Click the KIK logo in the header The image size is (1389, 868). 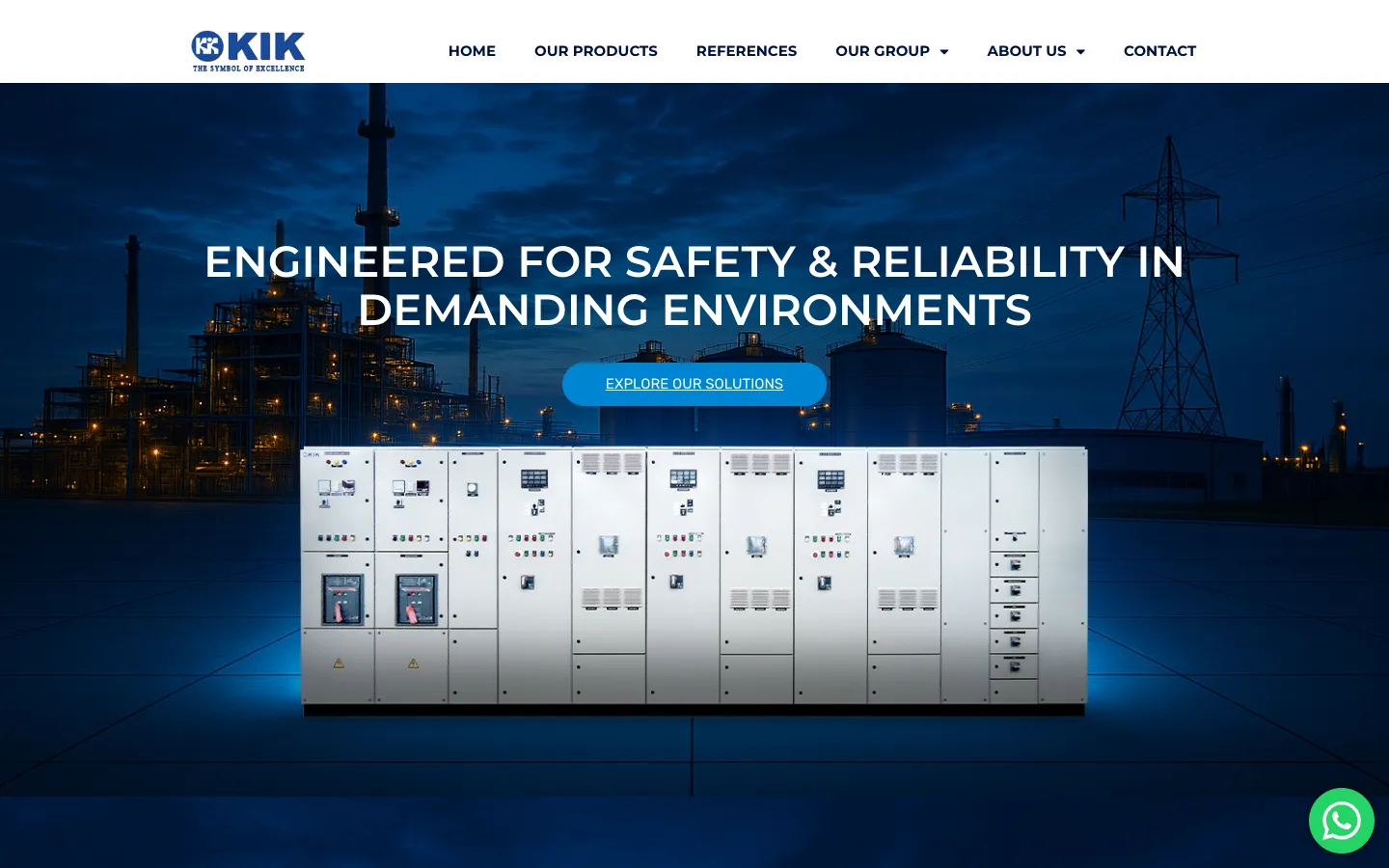point(248,51)
